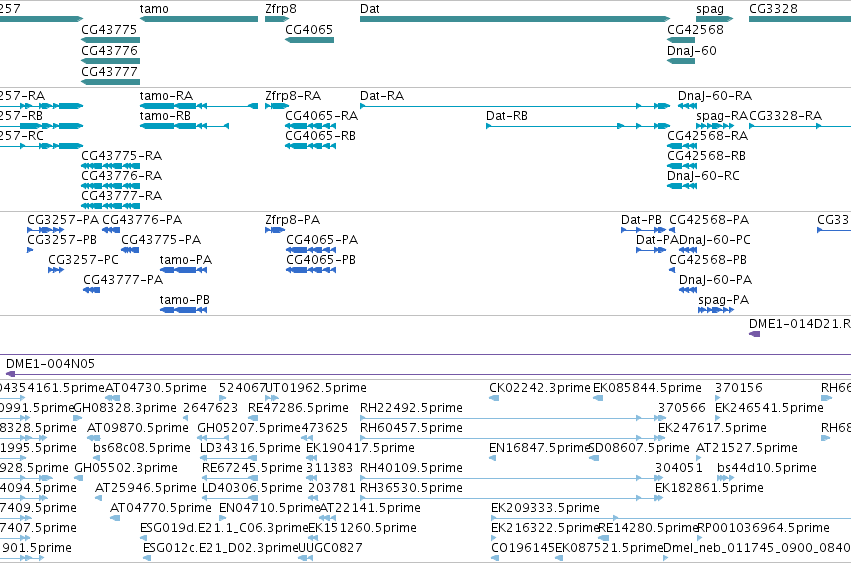Select the 'spag' gene label
Screen dimensions: 851x563
(x=710, y=9)
